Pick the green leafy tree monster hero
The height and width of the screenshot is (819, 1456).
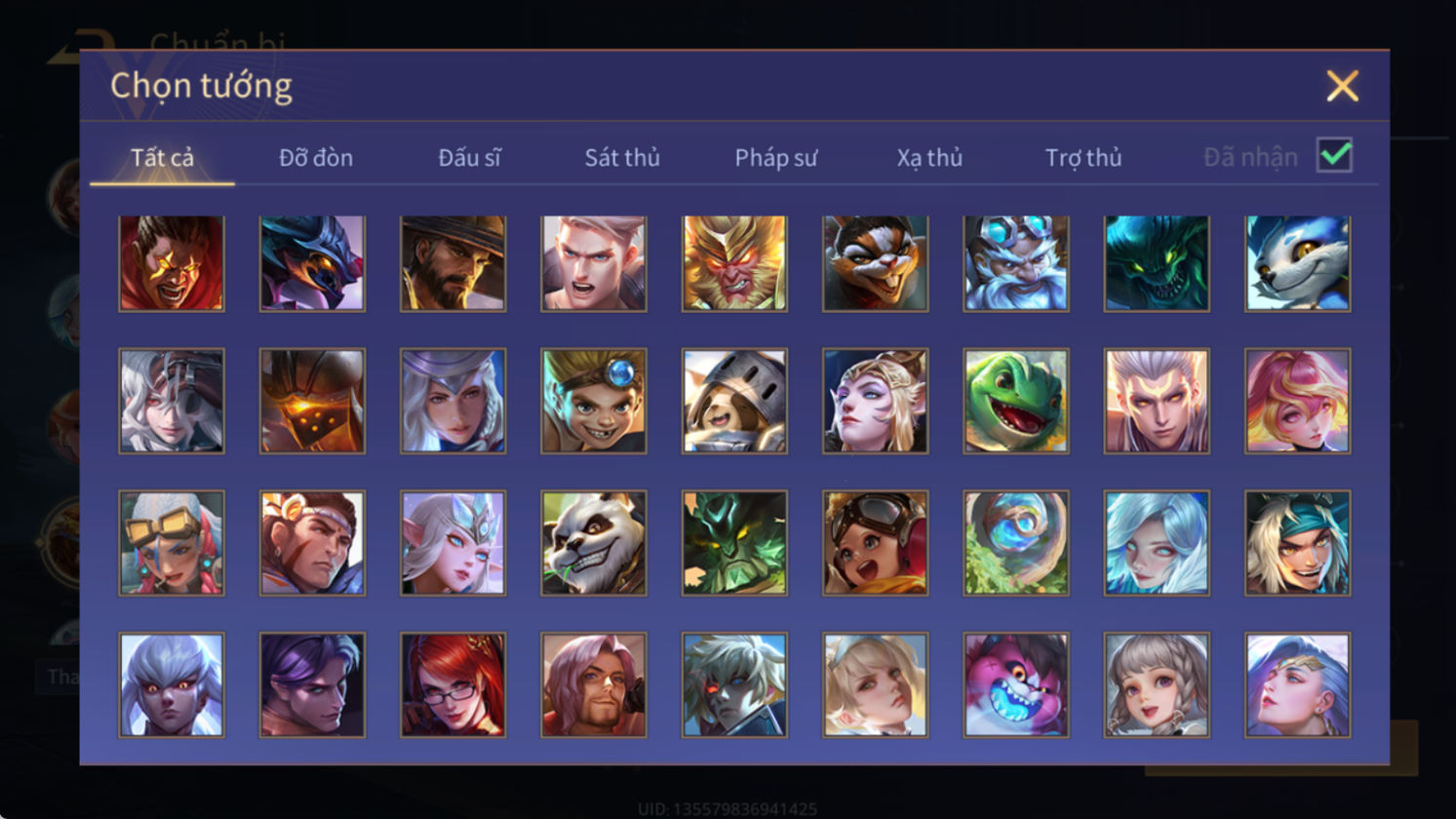point(734,543)
